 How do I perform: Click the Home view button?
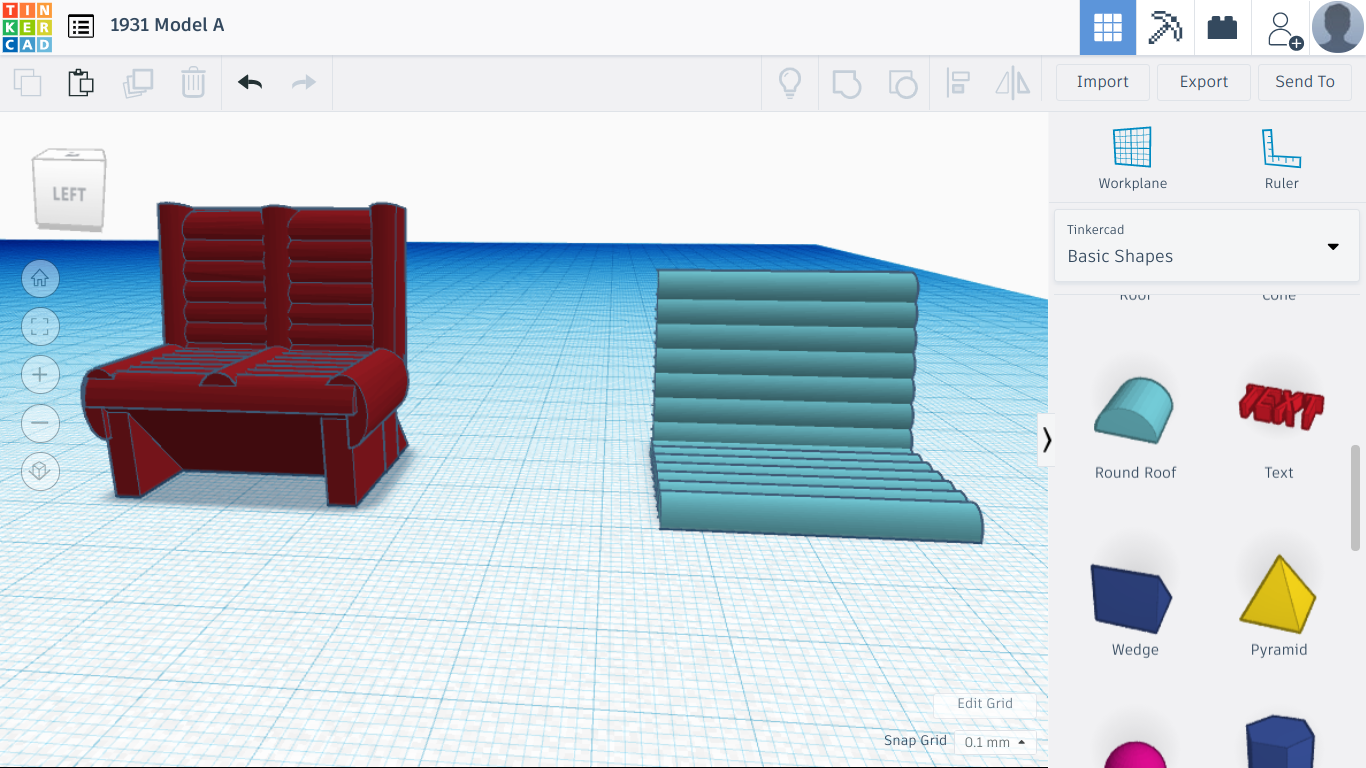point(40,278)
